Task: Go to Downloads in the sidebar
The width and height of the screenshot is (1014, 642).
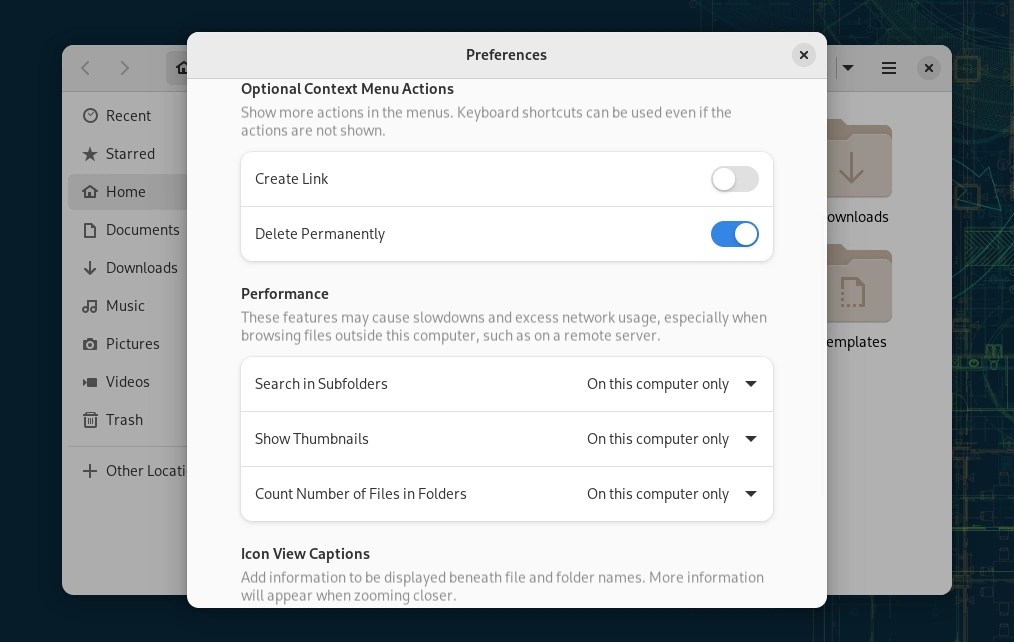Action: (141, 268)
